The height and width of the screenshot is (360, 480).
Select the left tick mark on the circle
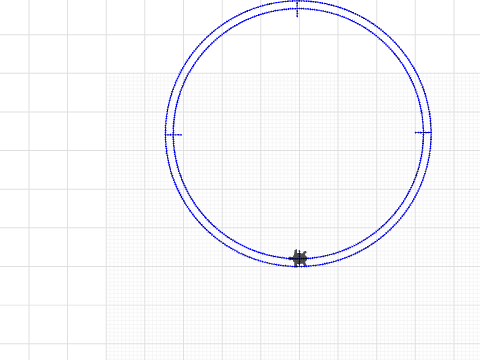point(174,135)
